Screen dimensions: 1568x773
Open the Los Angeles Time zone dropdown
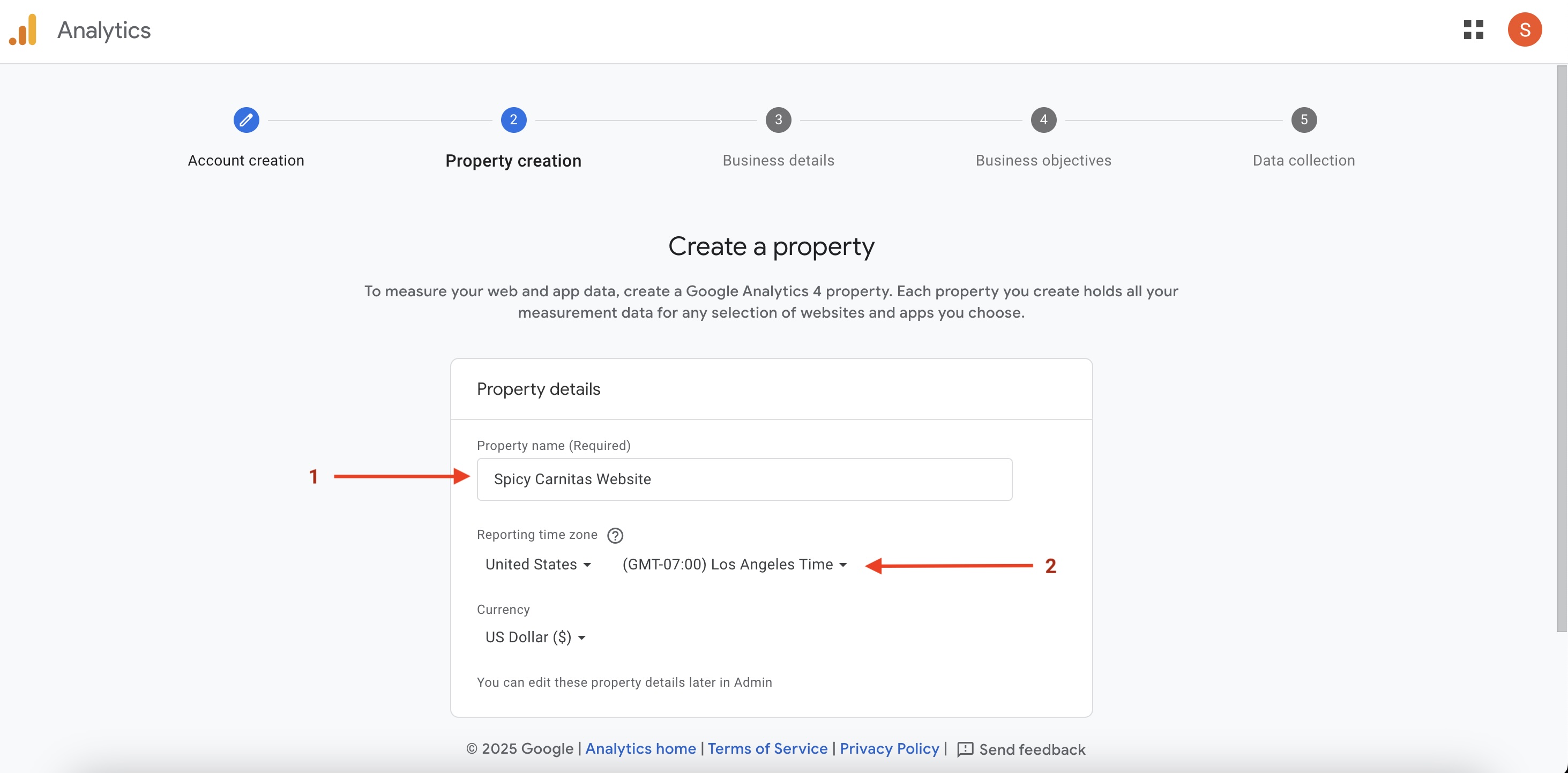[734, 564]
